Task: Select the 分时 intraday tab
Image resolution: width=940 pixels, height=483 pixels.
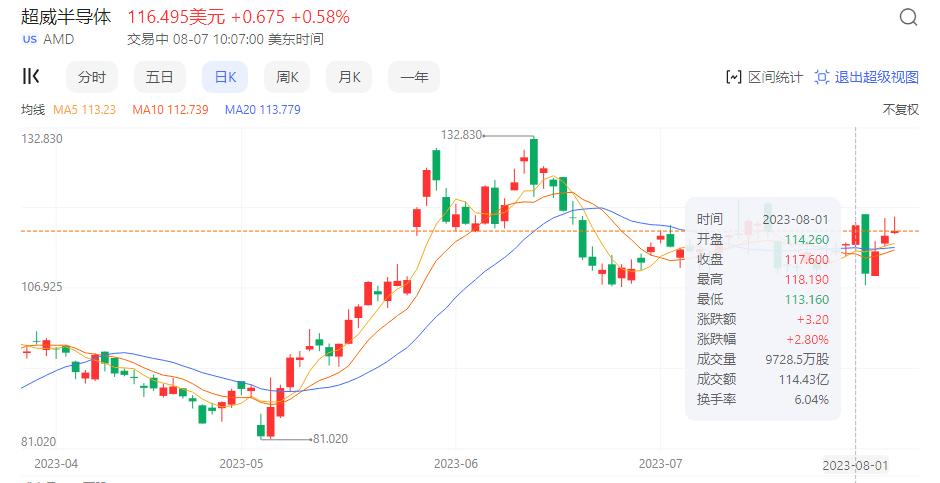Action: pyautogui.click(x=92, y=77)
